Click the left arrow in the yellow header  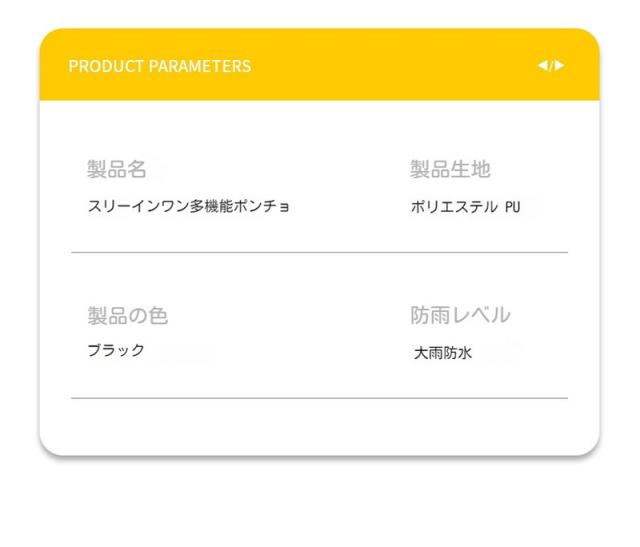point(542,66)
